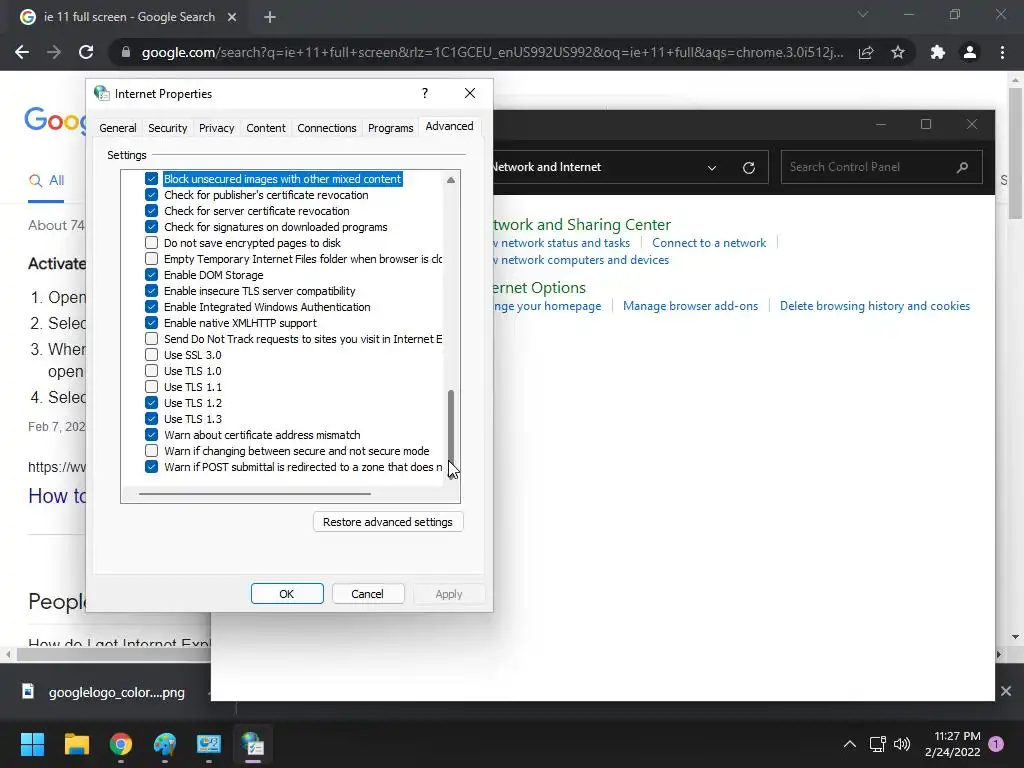Click Connect to a network link
This screenshot has height=768, width=1024.
pos(709,243)
